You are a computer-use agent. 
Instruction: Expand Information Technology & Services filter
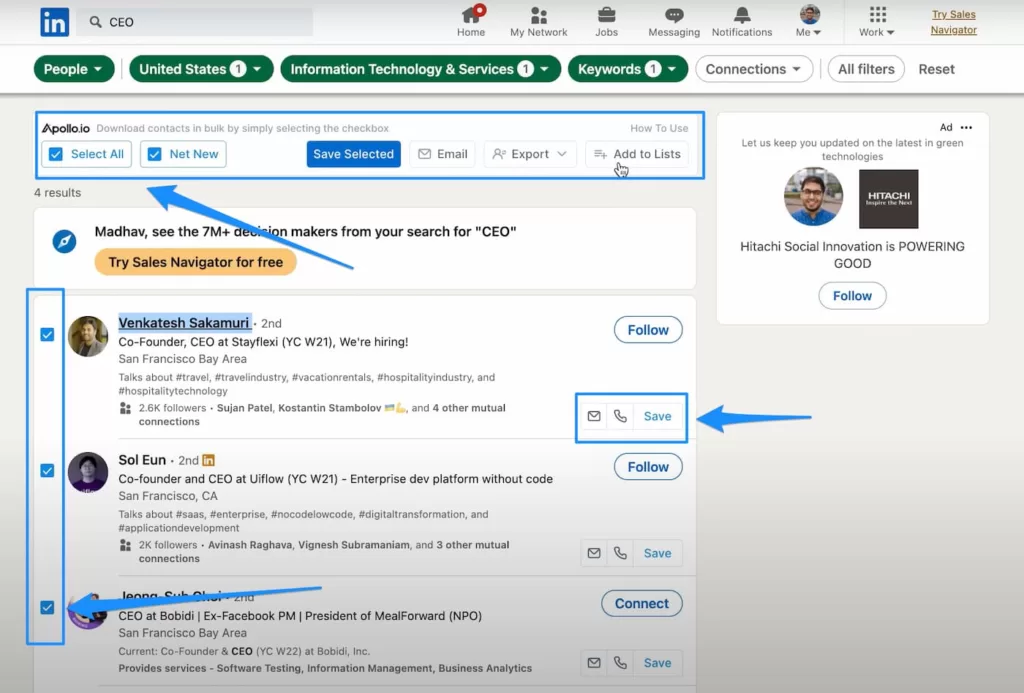click(420, 69)
